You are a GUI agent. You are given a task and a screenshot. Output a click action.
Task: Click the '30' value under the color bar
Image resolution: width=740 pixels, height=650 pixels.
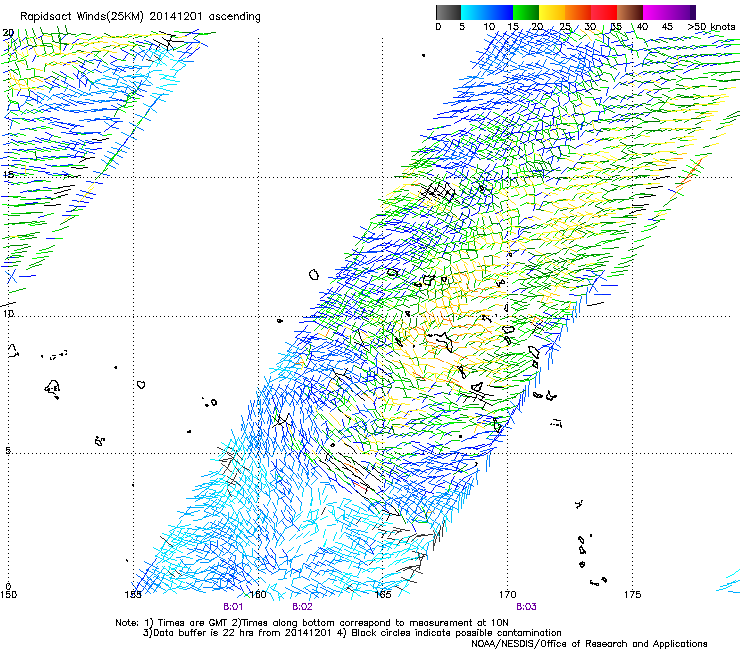click(x=590, y=27)
